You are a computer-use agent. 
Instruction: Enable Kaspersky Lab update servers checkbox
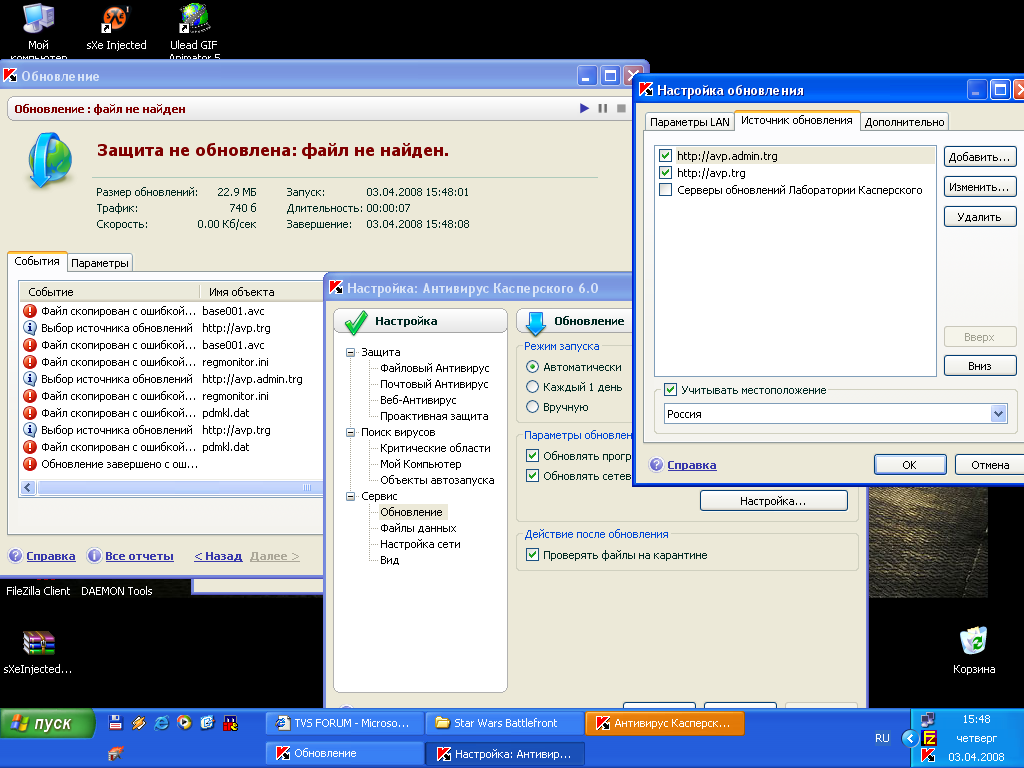[665, 190]
